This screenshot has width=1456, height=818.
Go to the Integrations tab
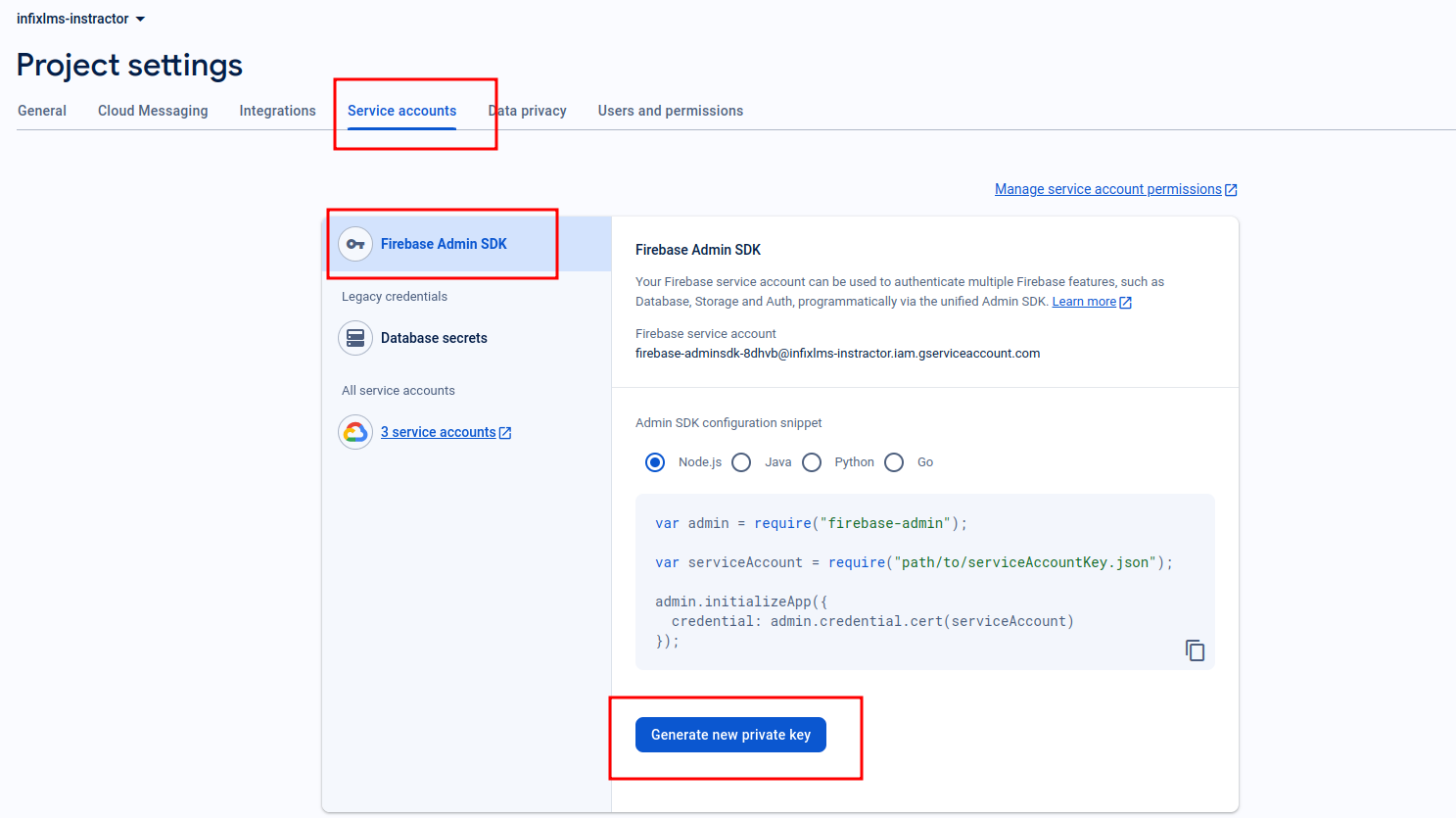coord(277,111)
